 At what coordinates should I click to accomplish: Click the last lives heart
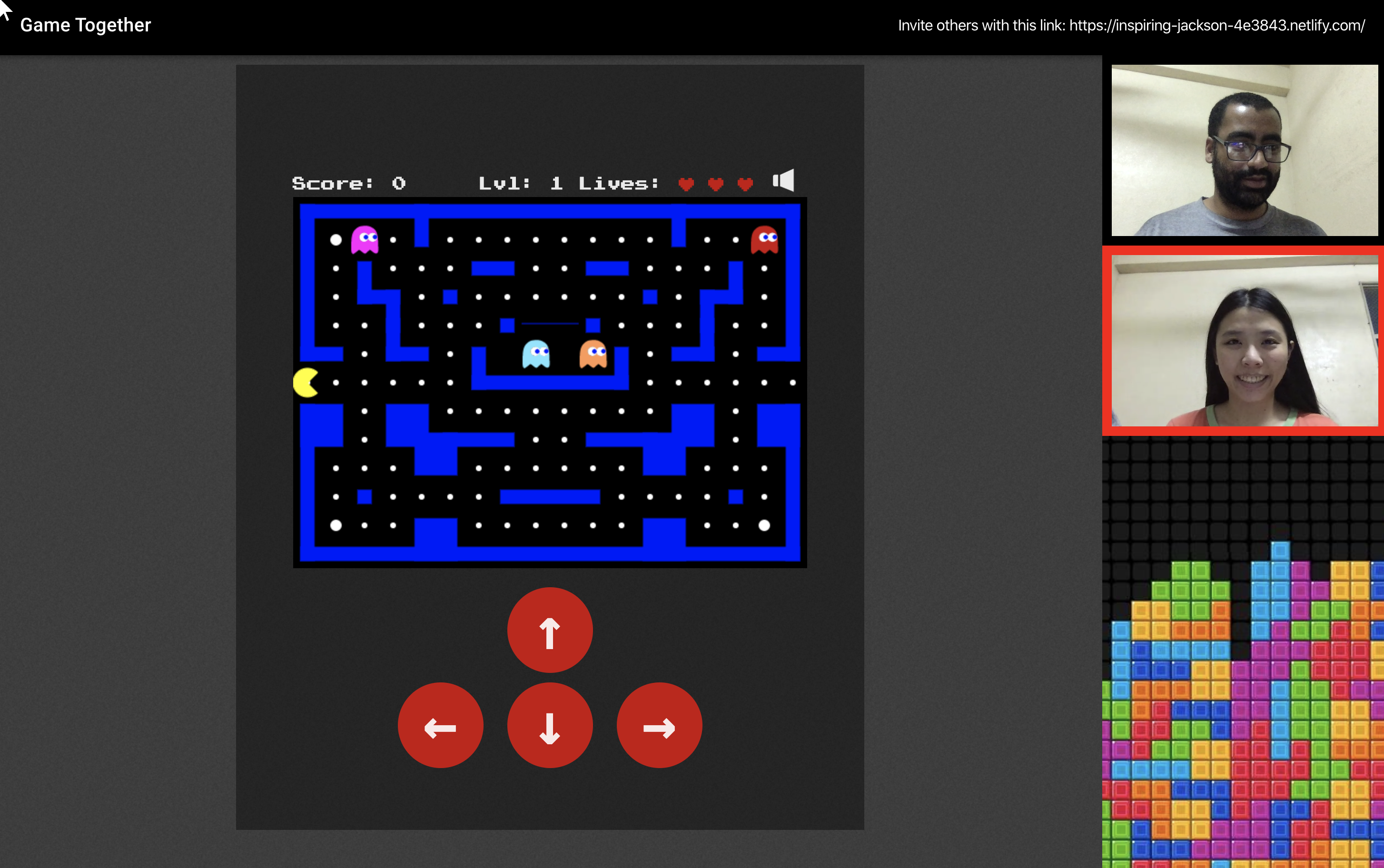(745, 184)
